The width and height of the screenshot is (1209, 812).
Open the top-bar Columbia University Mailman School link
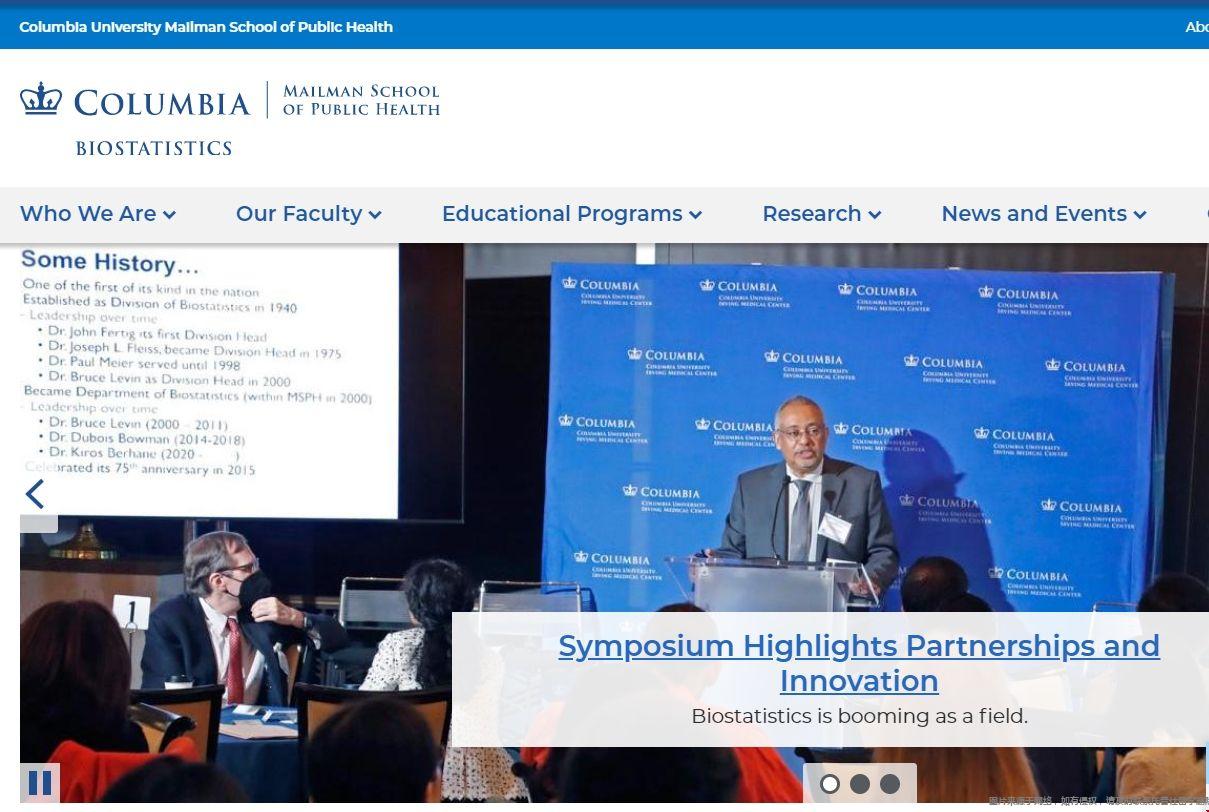(206, 27)
